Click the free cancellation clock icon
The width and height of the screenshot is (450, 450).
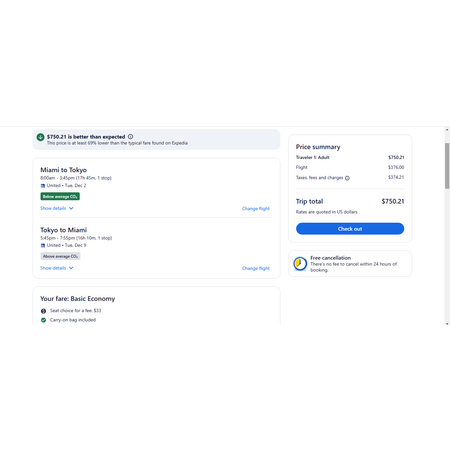tap(300, 264)
